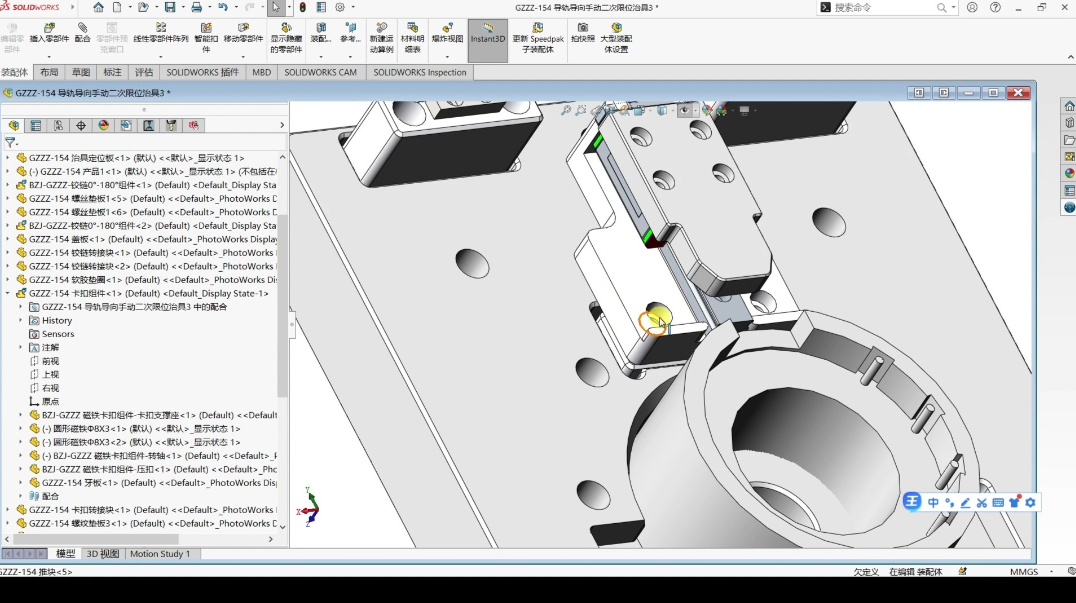Image resolution: width=1076 pixels, height=603 pixels.
Task: Click the 智能扣件 tool
Action: click(x=206, y=38)
